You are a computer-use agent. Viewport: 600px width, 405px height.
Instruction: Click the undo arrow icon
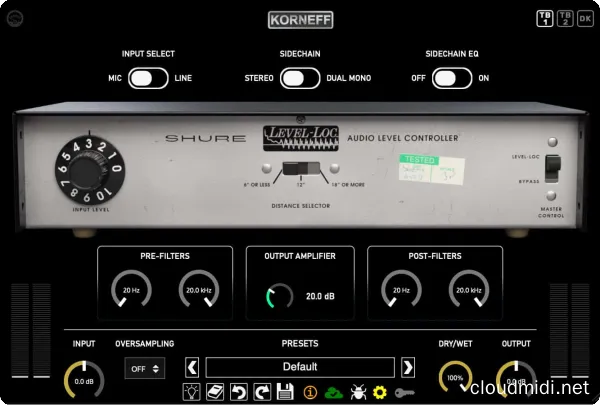point(238,392)
